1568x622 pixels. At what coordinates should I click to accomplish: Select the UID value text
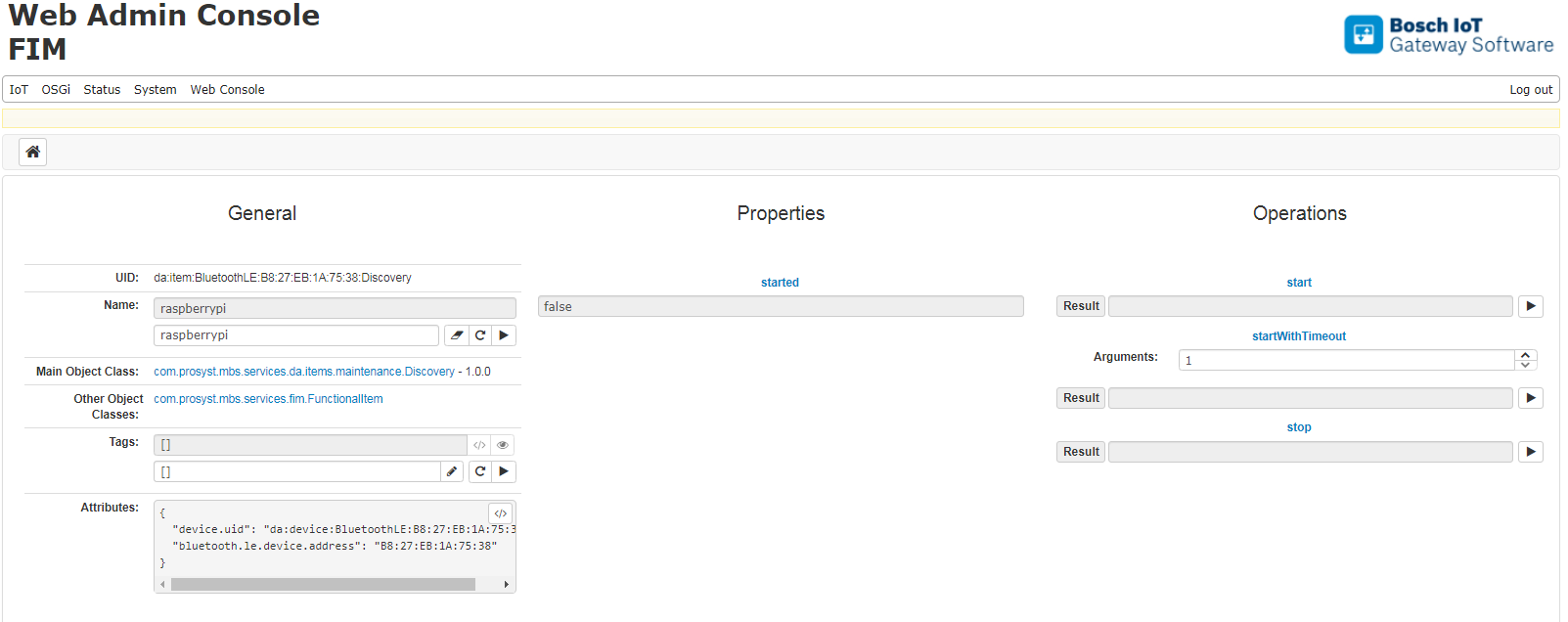click(x=283, y=278)
